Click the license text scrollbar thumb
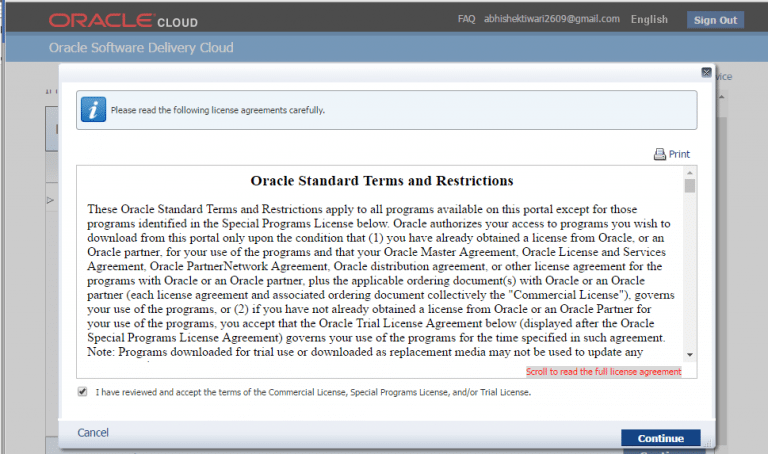Screen dimensions: 768x454 click(x=690, y=185)
